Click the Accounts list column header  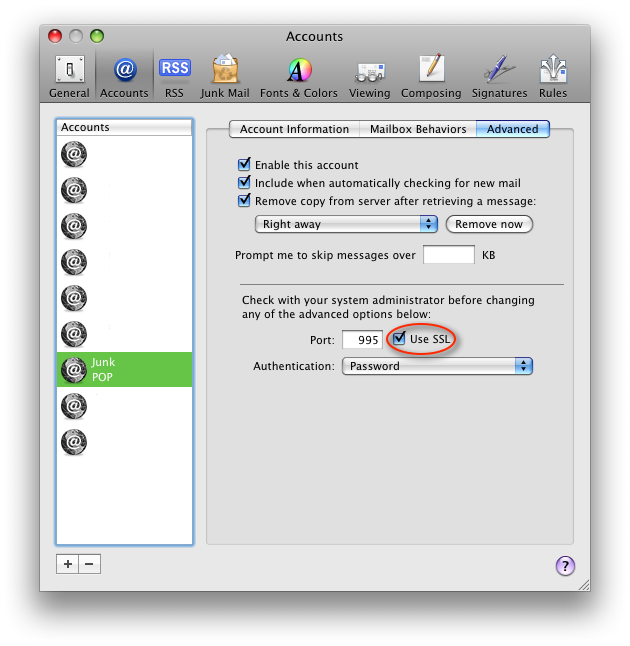[x=124, y=127]
